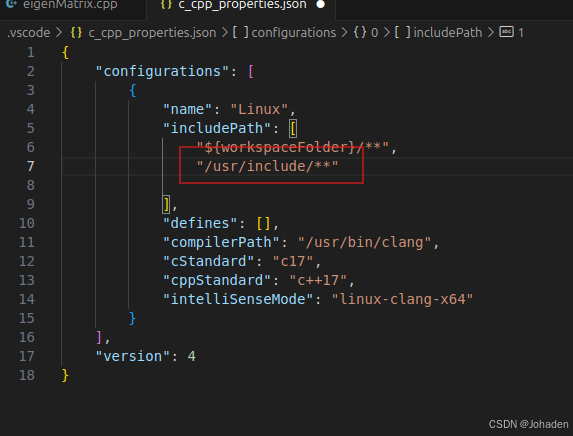
Task: Click the "name" key on line 4
Action: (187, 109)
